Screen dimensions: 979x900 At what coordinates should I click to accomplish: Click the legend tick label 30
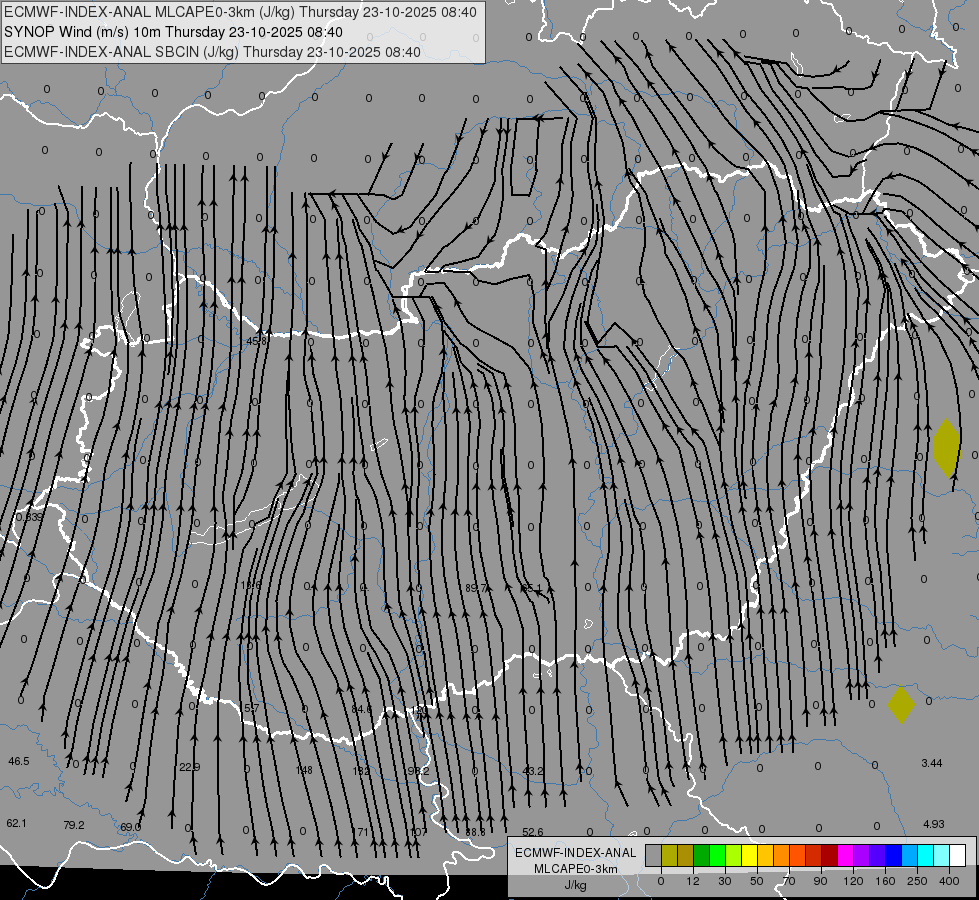[725, 881]
